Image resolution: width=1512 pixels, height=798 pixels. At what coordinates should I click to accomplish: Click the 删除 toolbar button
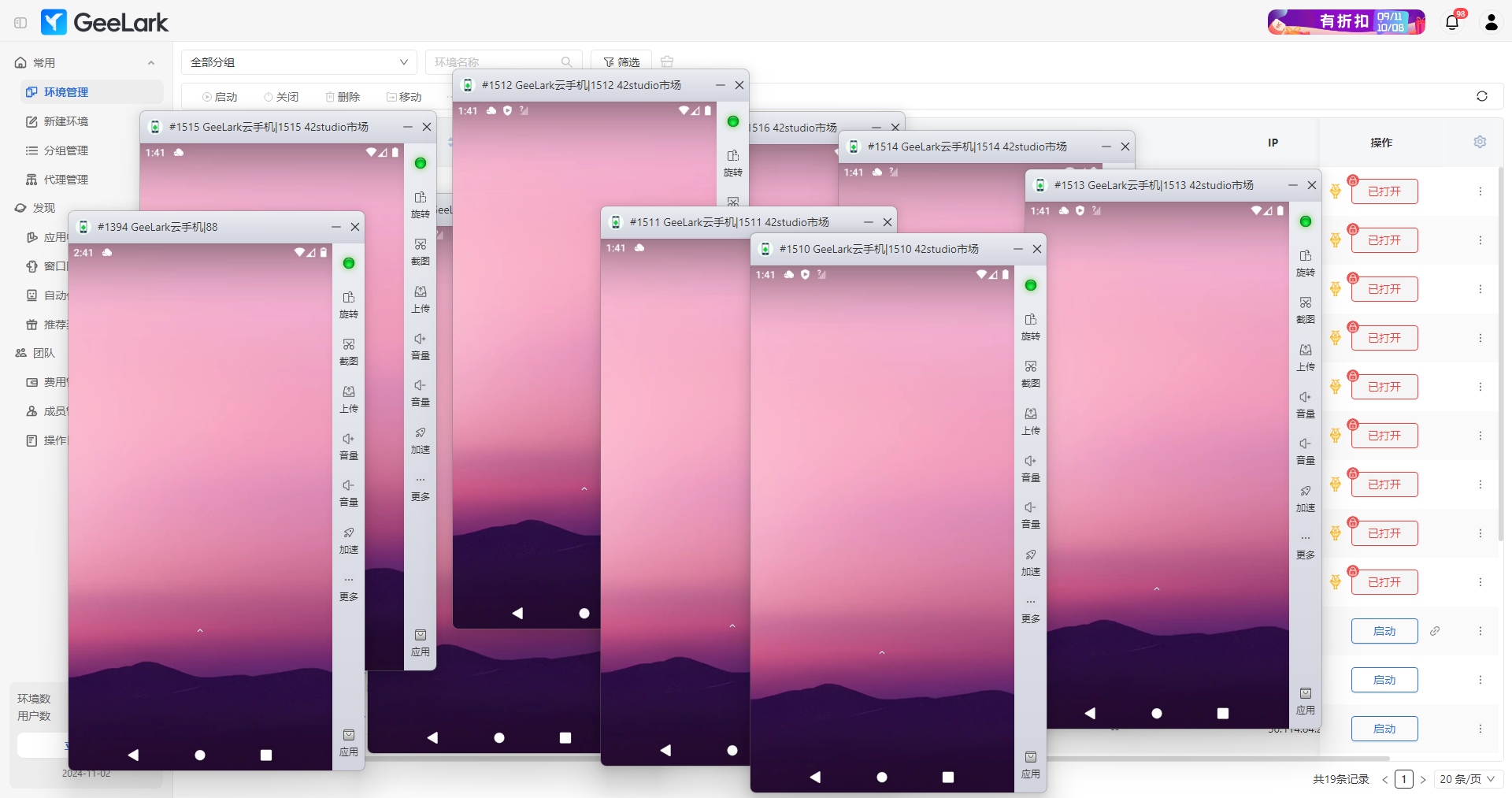(343, 97)
